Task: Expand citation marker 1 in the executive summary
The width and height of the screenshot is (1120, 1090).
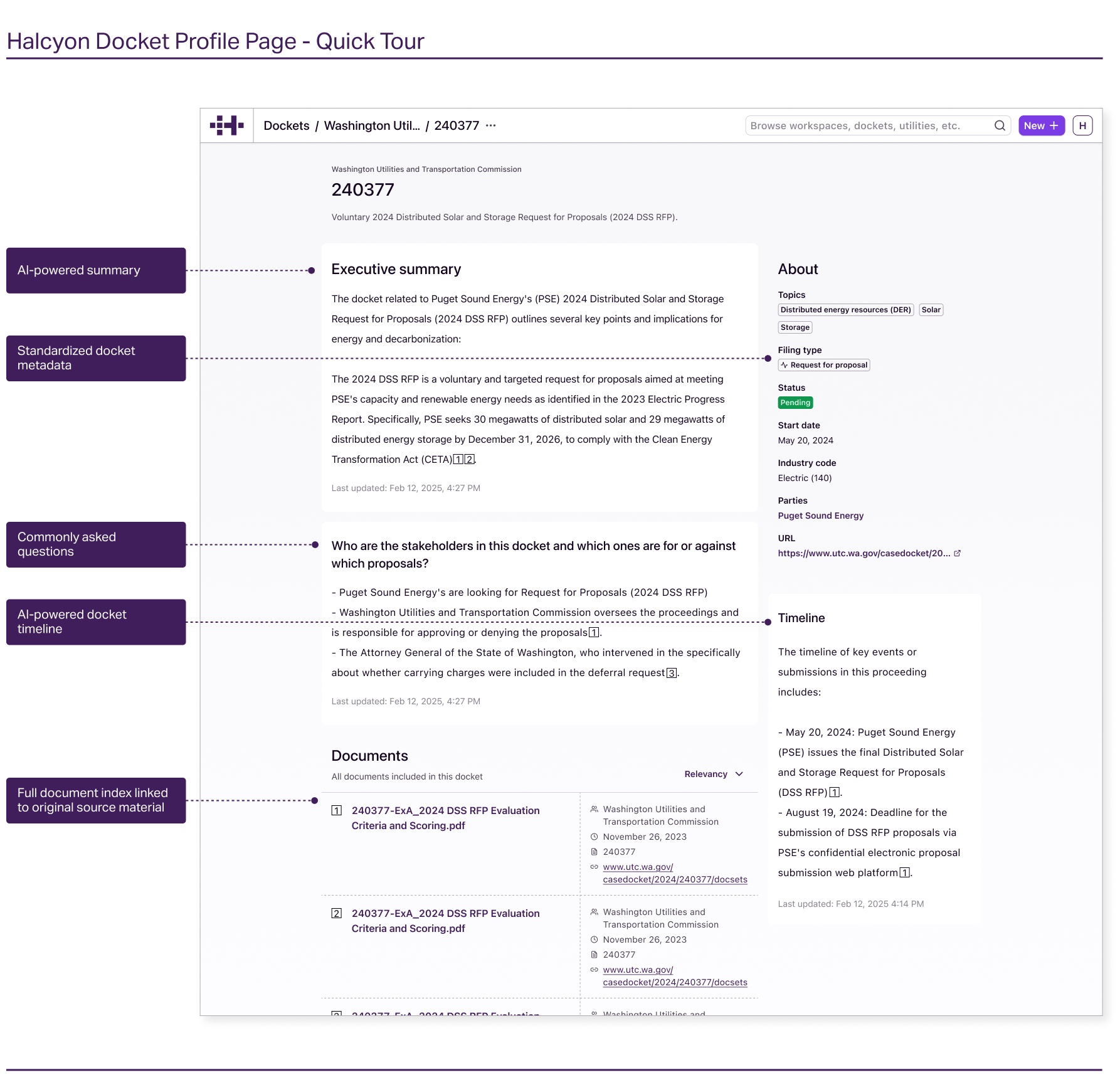Action: 459,460
